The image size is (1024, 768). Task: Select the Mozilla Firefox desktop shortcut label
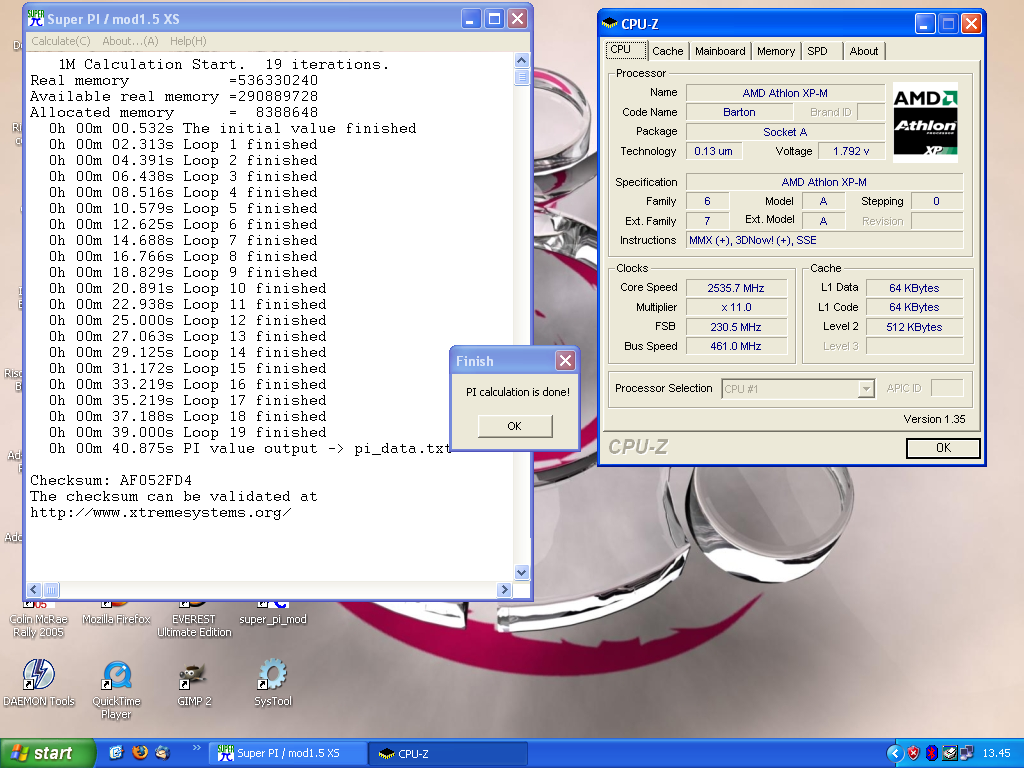point(116,619)
